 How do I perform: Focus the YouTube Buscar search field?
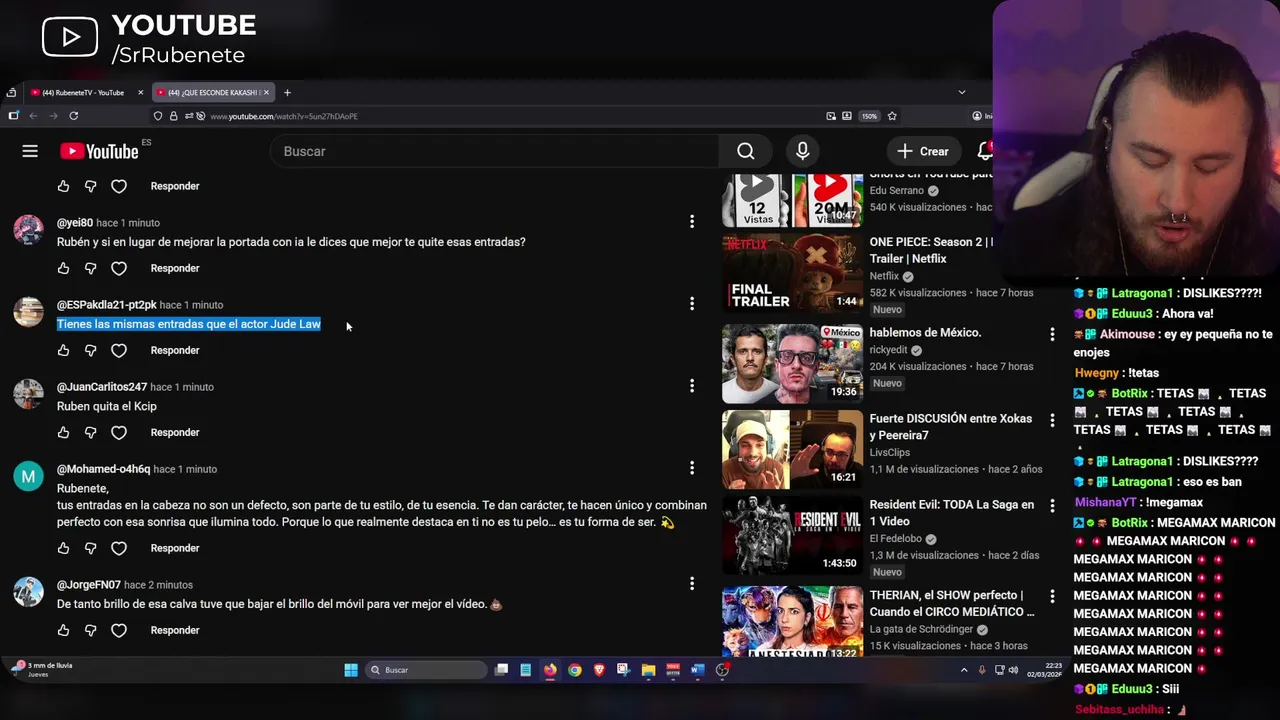495,151
